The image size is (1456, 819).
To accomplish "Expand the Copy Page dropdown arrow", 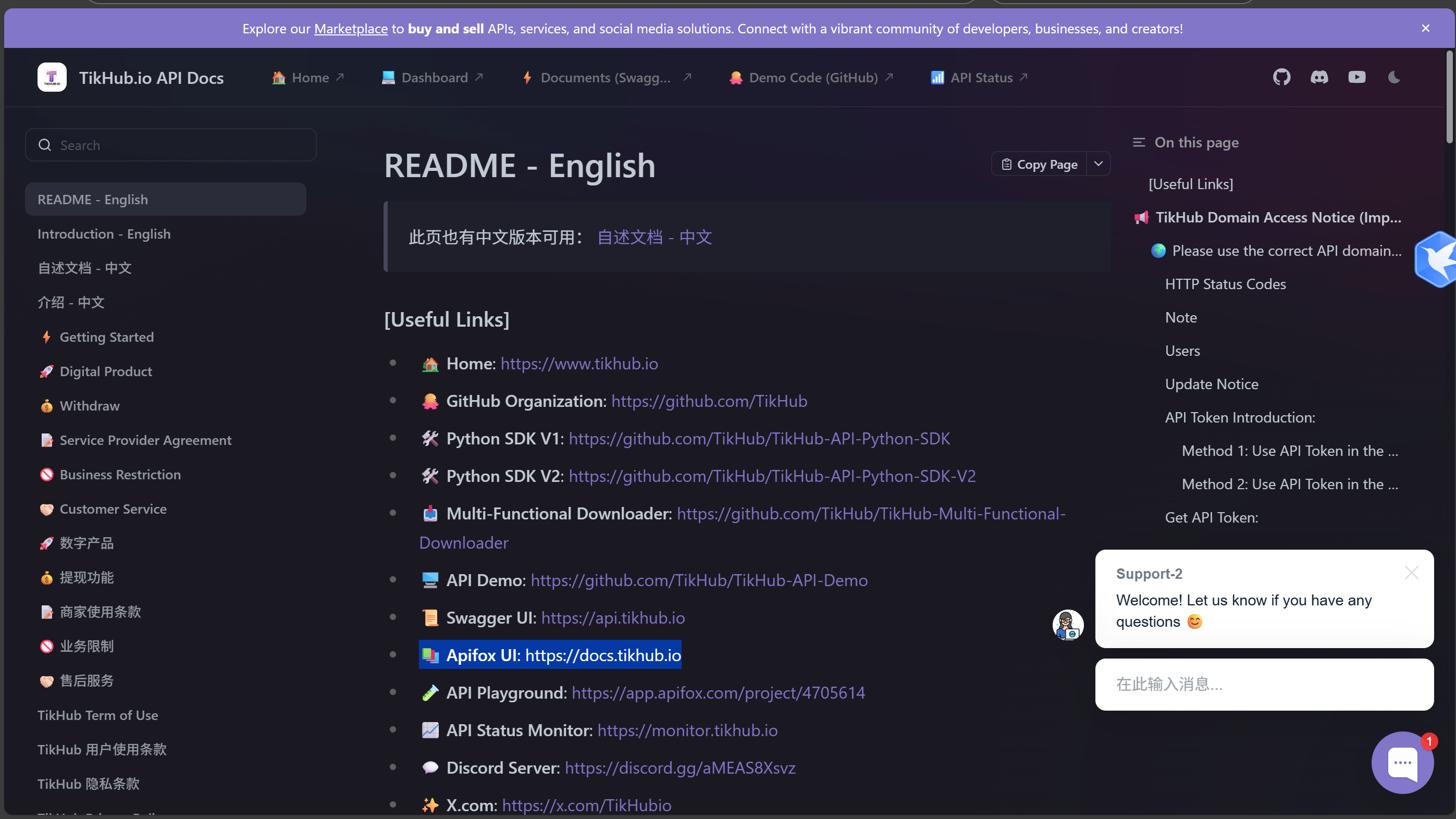I will point(1098,164).
